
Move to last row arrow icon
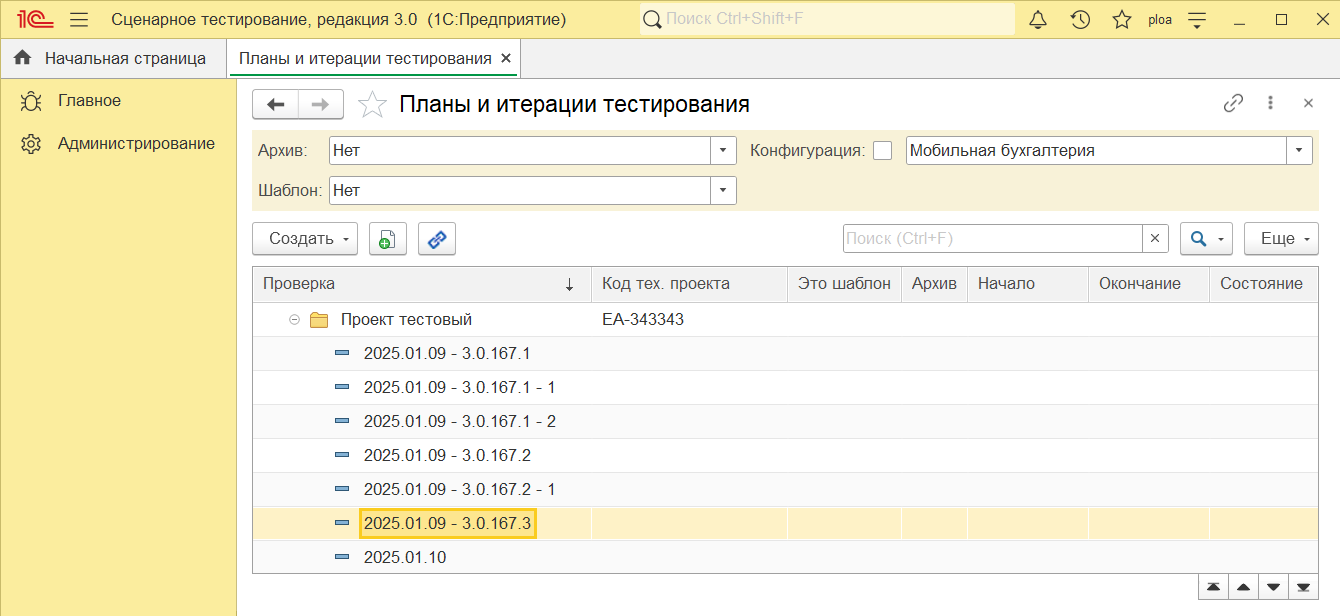pyautogui.click(x=1303, y=587)
